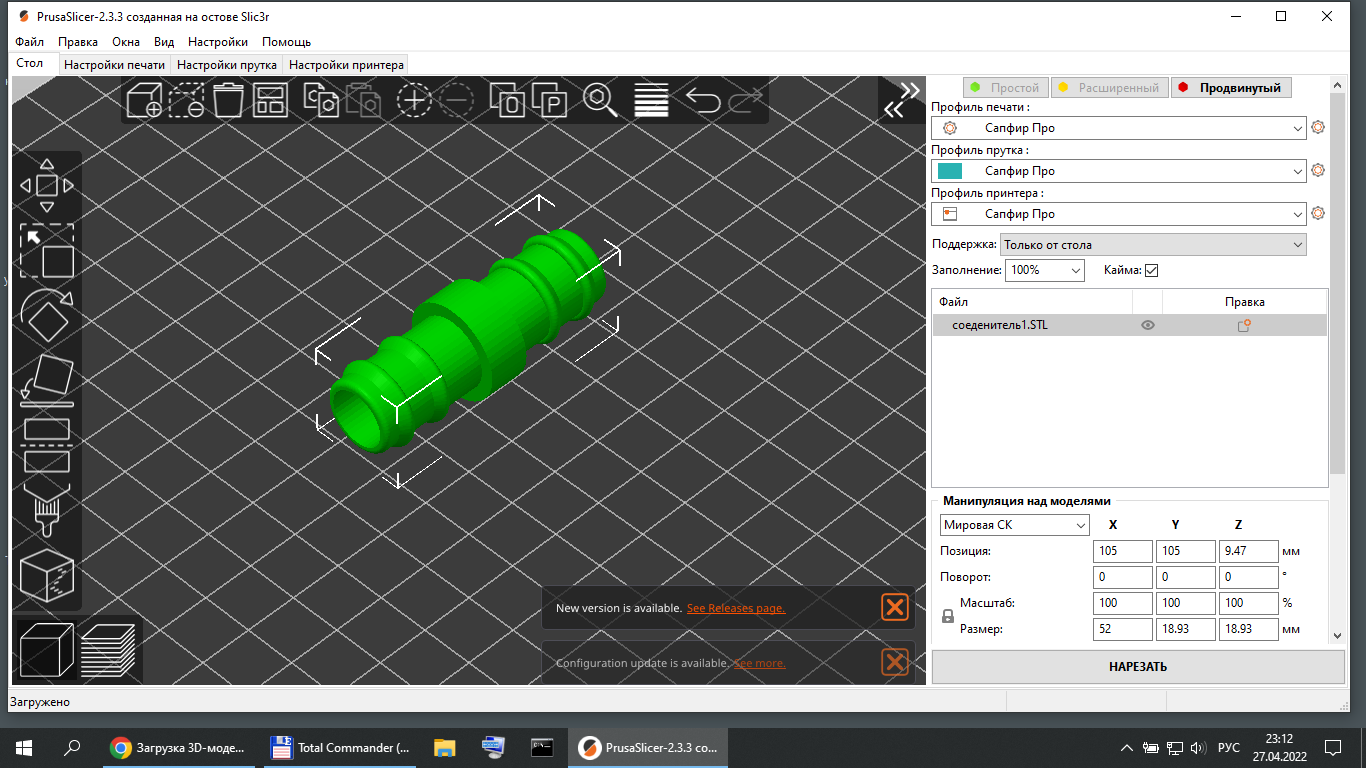Click the Size X field showing 52
This screenshot has height=768, width=1366.
click(1123, 629)
